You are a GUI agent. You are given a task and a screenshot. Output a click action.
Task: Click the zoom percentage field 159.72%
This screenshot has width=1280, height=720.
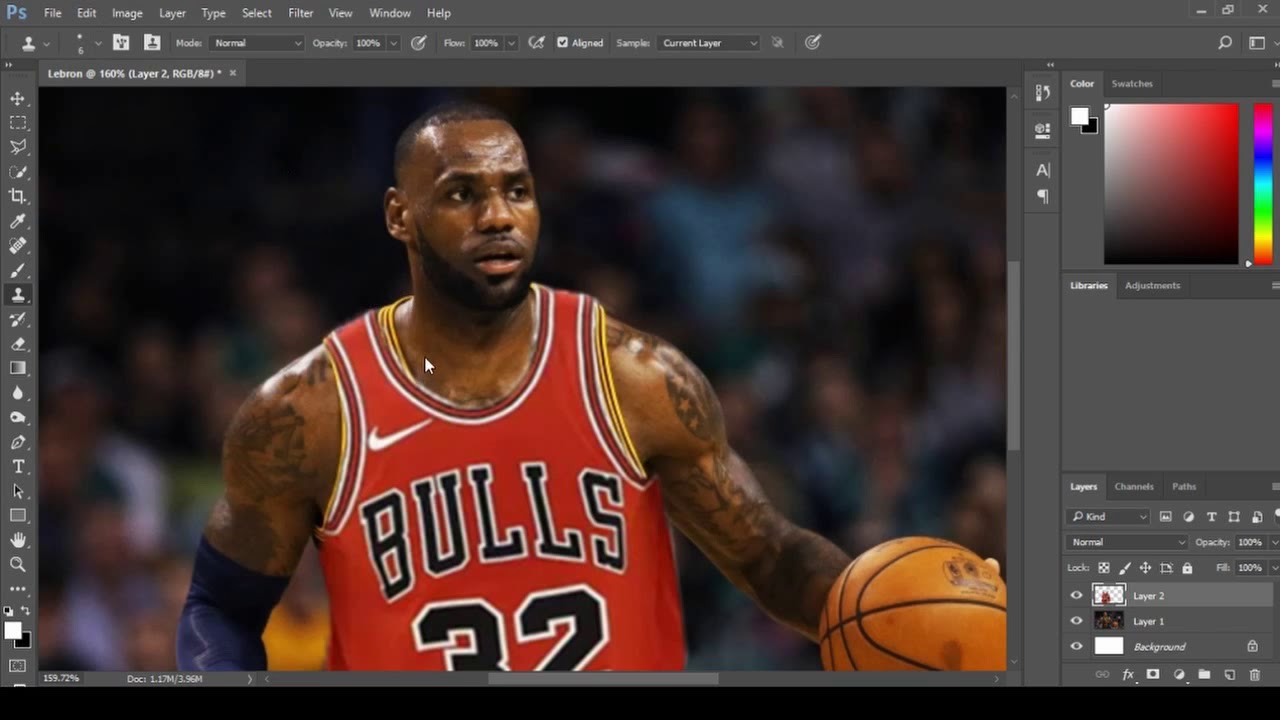[x=61, y=678]
